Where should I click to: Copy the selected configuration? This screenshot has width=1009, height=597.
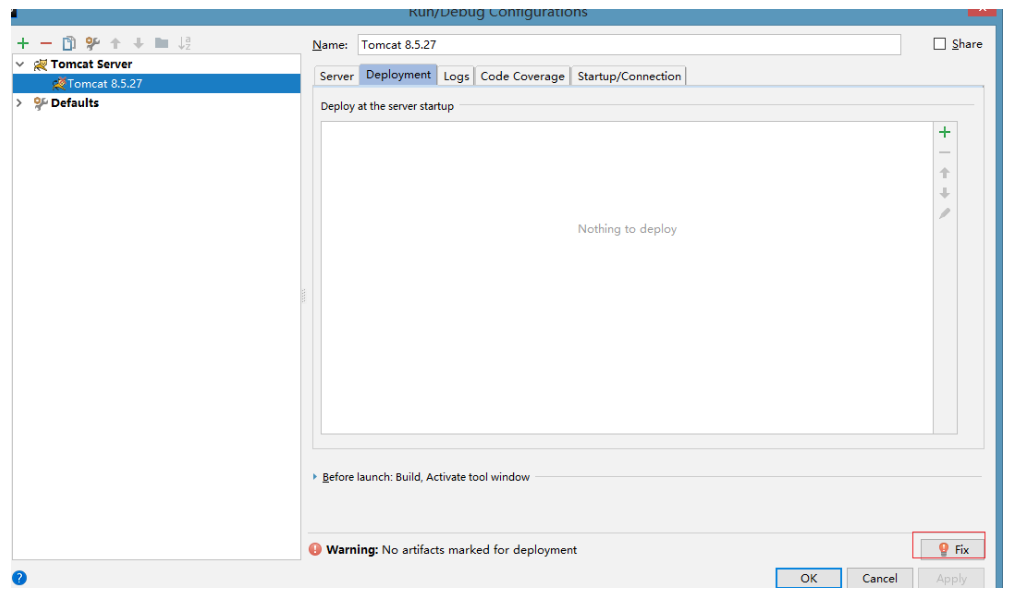tap(69, 43)
